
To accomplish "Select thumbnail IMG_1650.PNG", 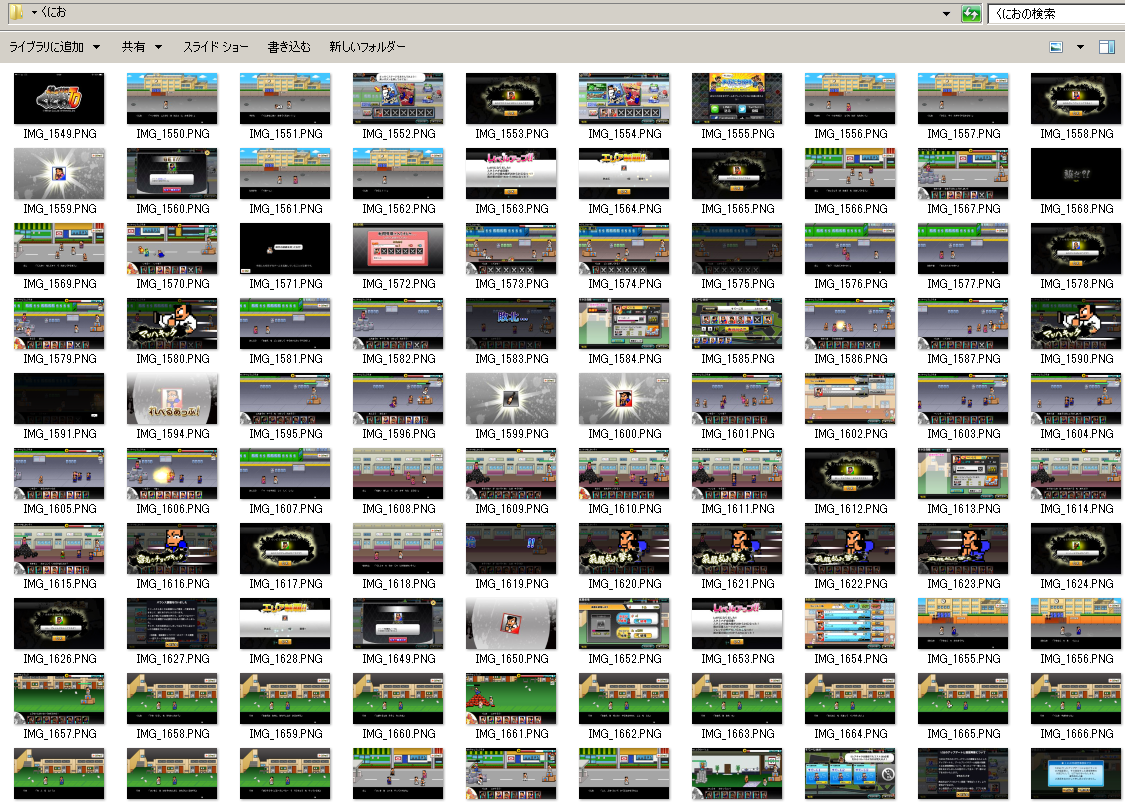I will (511, 624).
